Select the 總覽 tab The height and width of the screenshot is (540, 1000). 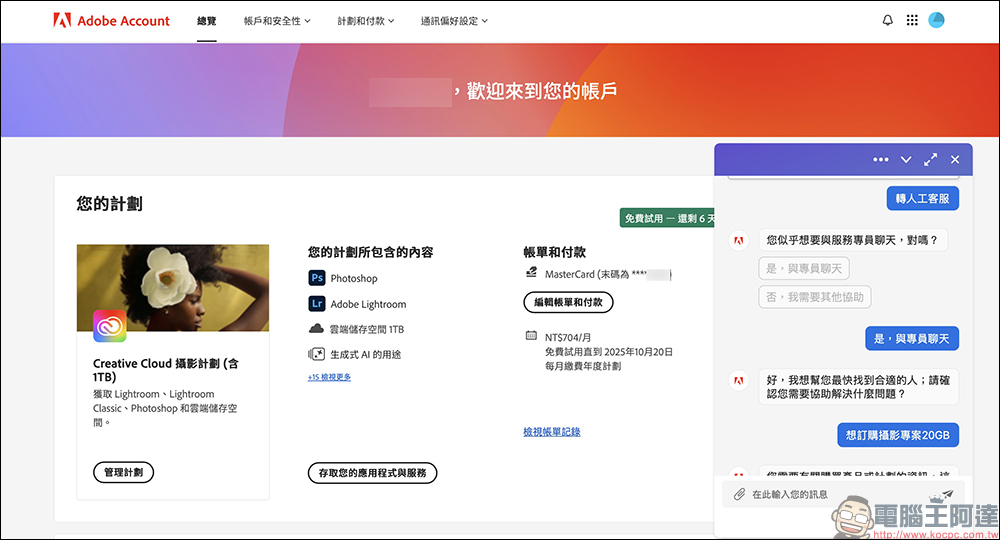(207, 20)
